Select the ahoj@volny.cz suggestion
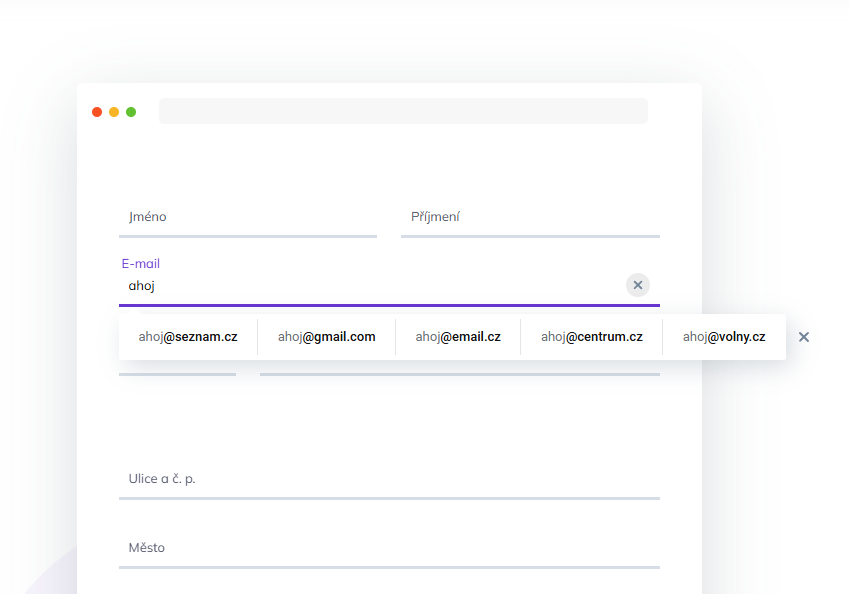 724,337
